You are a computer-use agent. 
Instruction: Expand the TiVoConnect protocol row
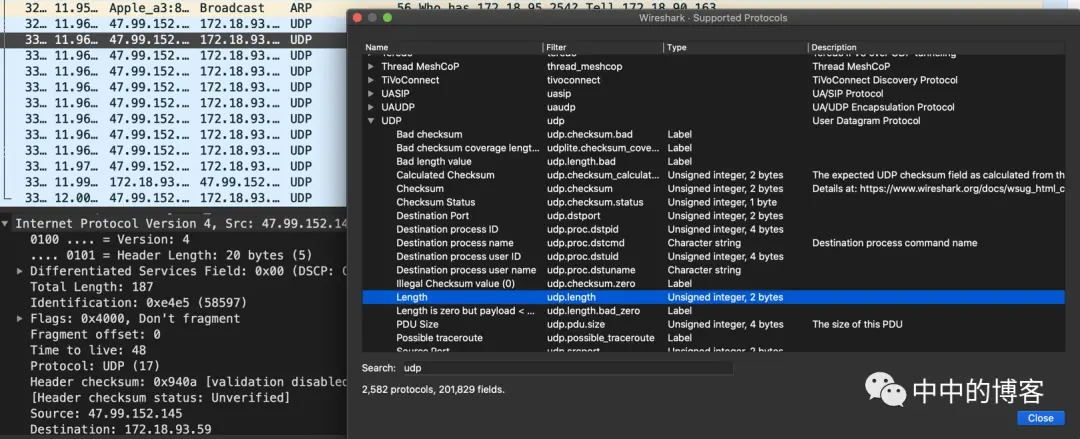pyautogui.click(x=371, y=80)
